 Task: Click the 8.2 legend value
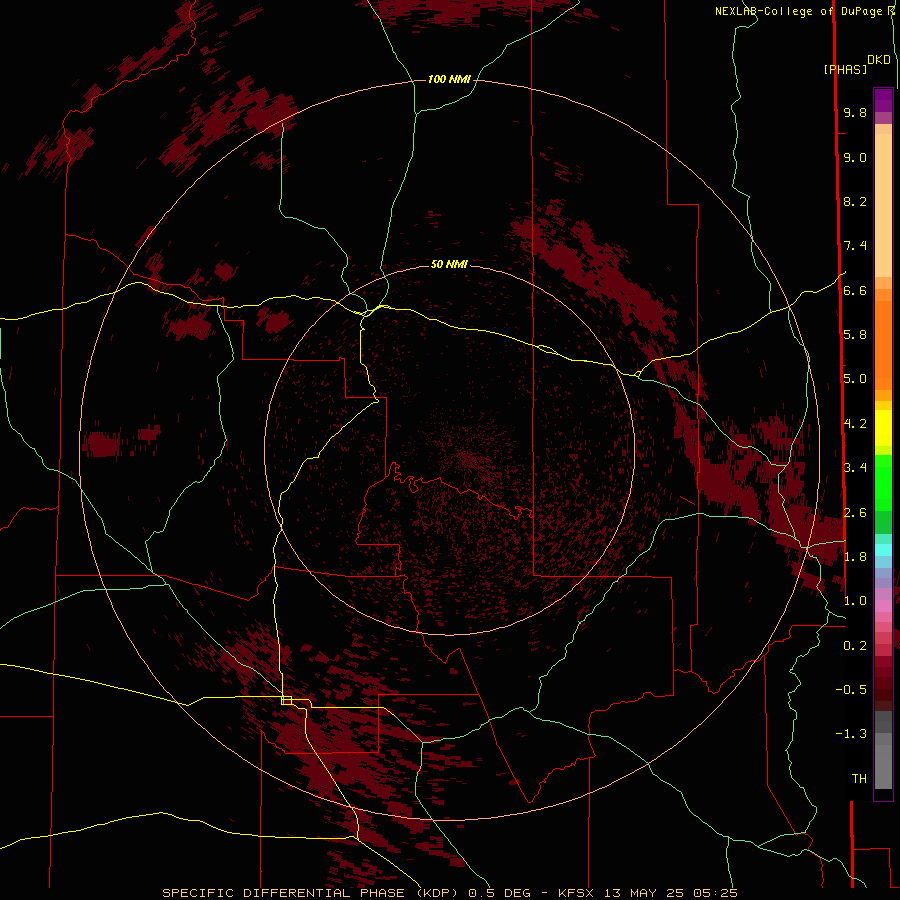pos(855,201)
